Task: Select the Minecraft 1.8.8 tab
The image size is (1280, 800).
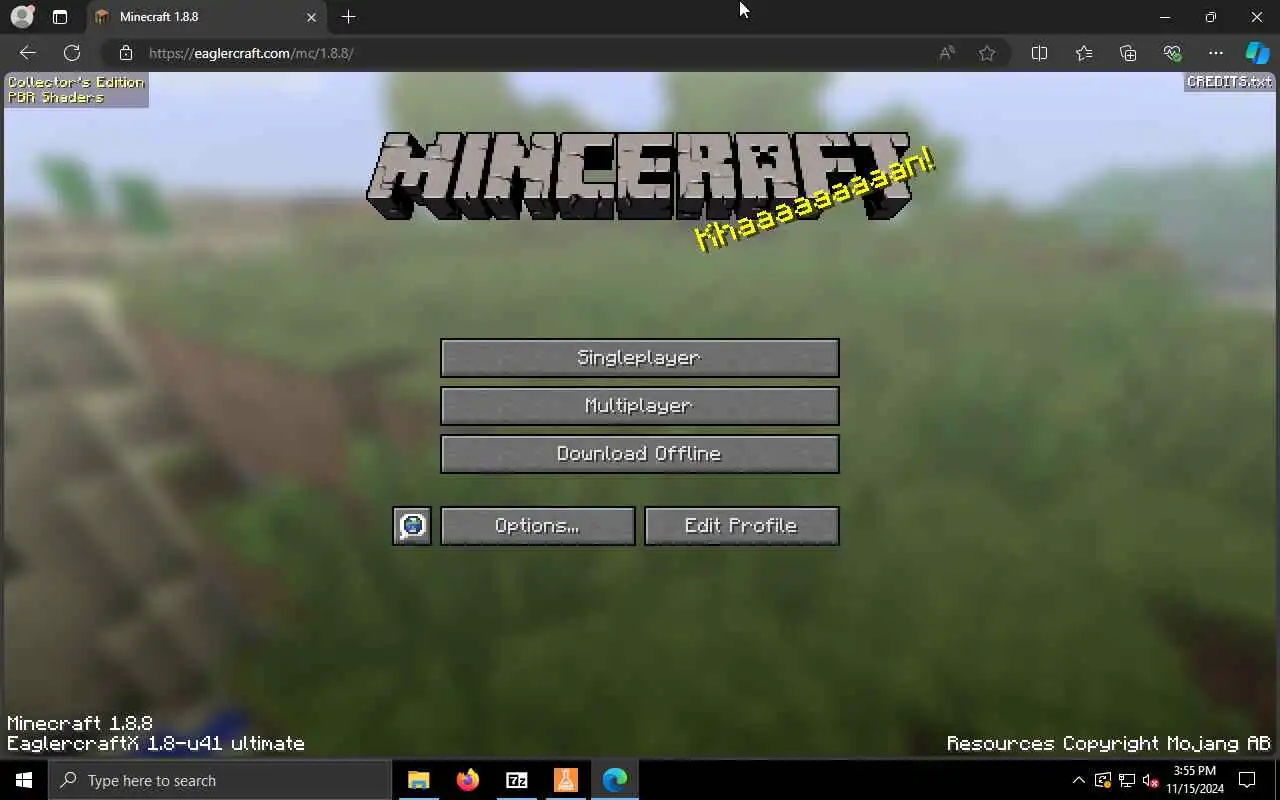Action: tap(205, 17)
